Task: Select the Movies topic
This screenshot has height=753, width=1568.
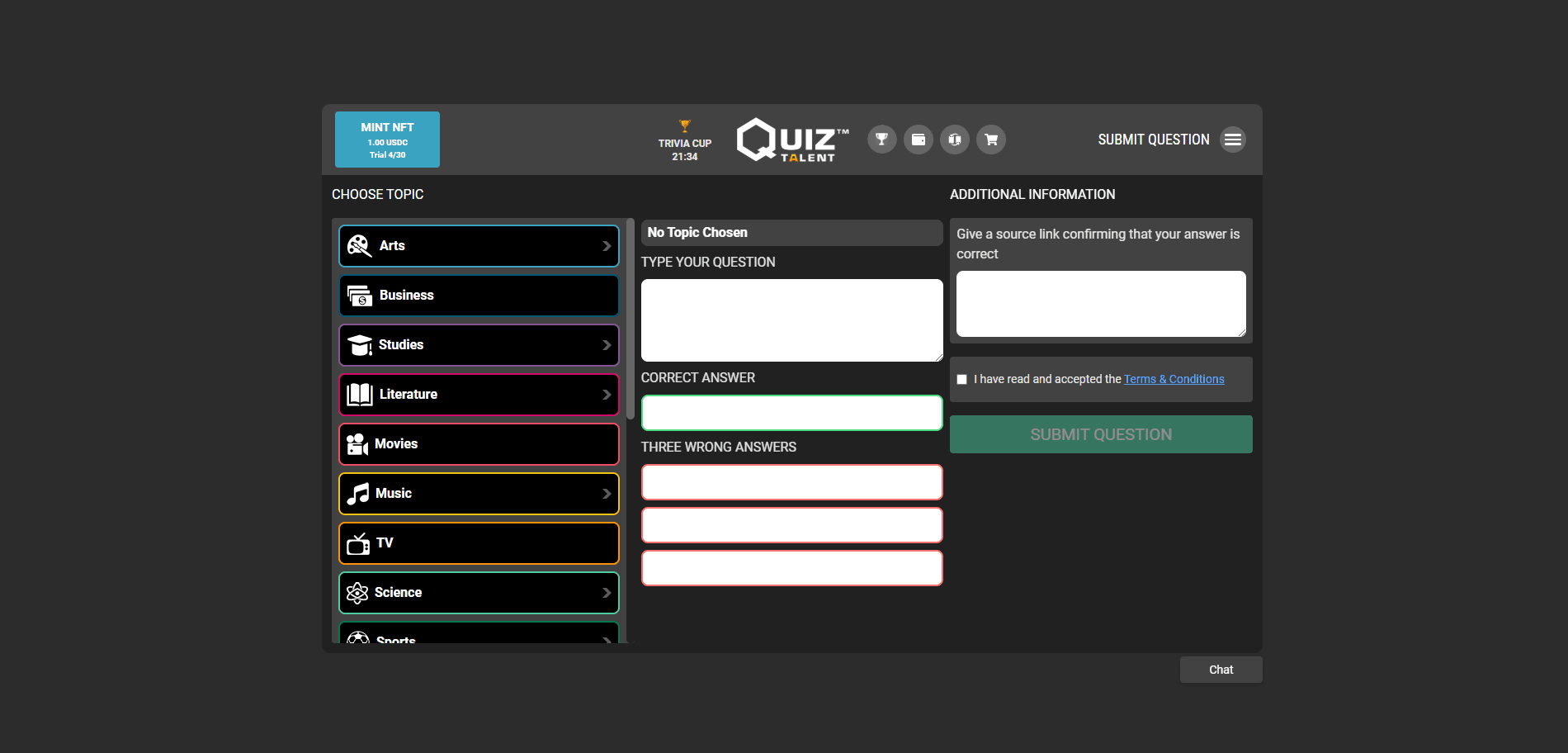Action: (x=479, y=444)
